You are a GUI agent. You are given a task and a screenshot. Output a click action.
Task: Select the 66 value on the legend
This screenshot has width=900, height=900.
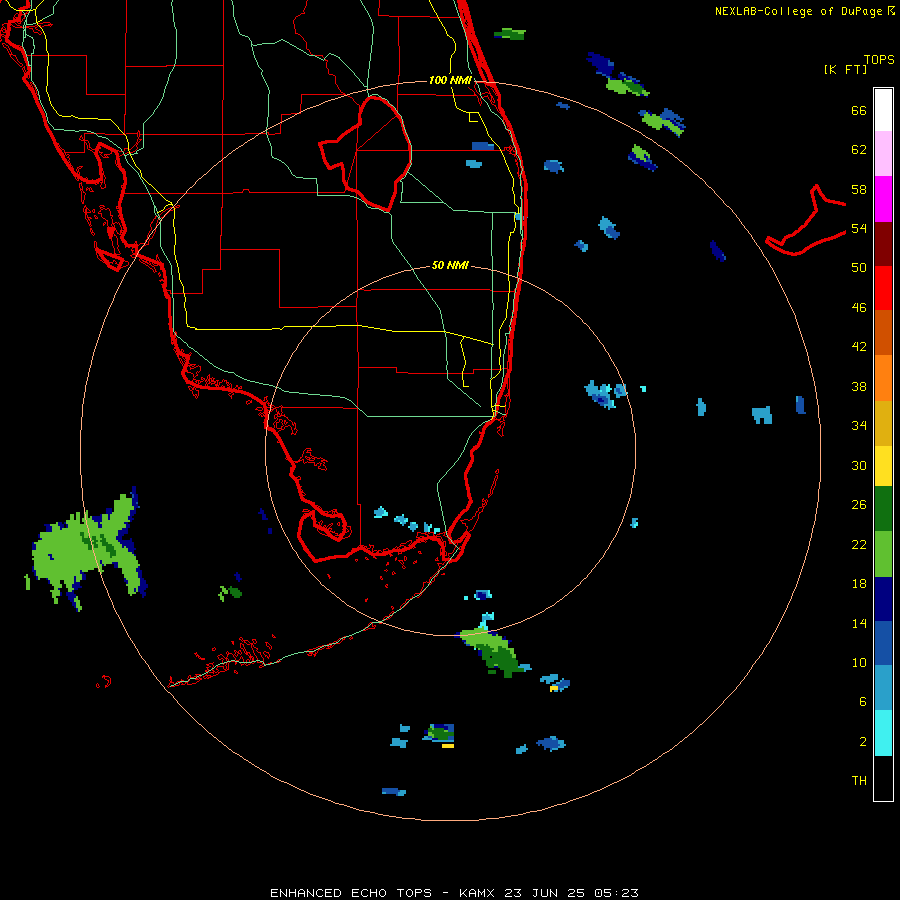coord(859,110)
